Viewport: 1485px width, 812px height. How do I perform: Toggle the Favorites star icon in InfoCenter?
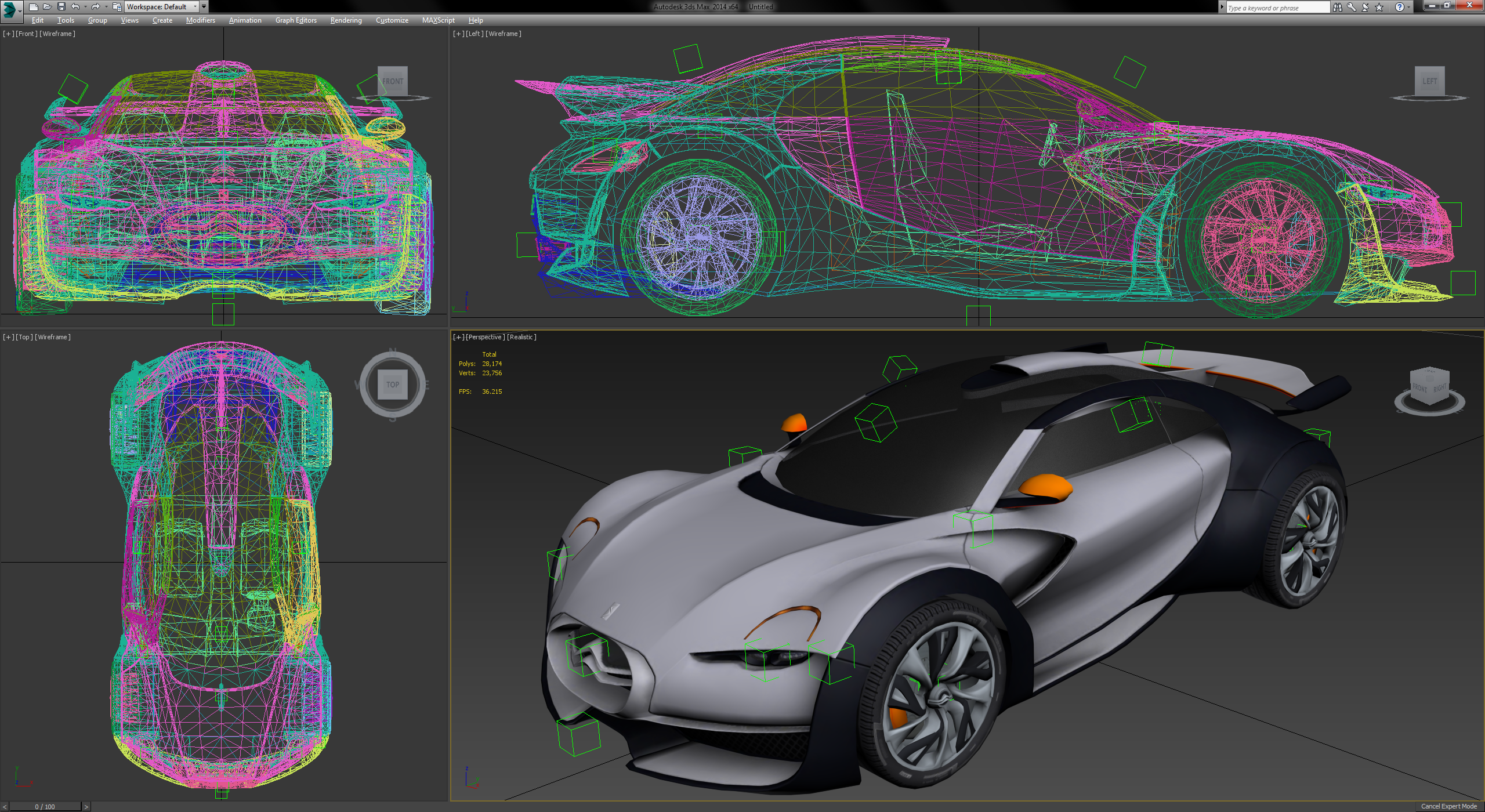(1379, 7)
